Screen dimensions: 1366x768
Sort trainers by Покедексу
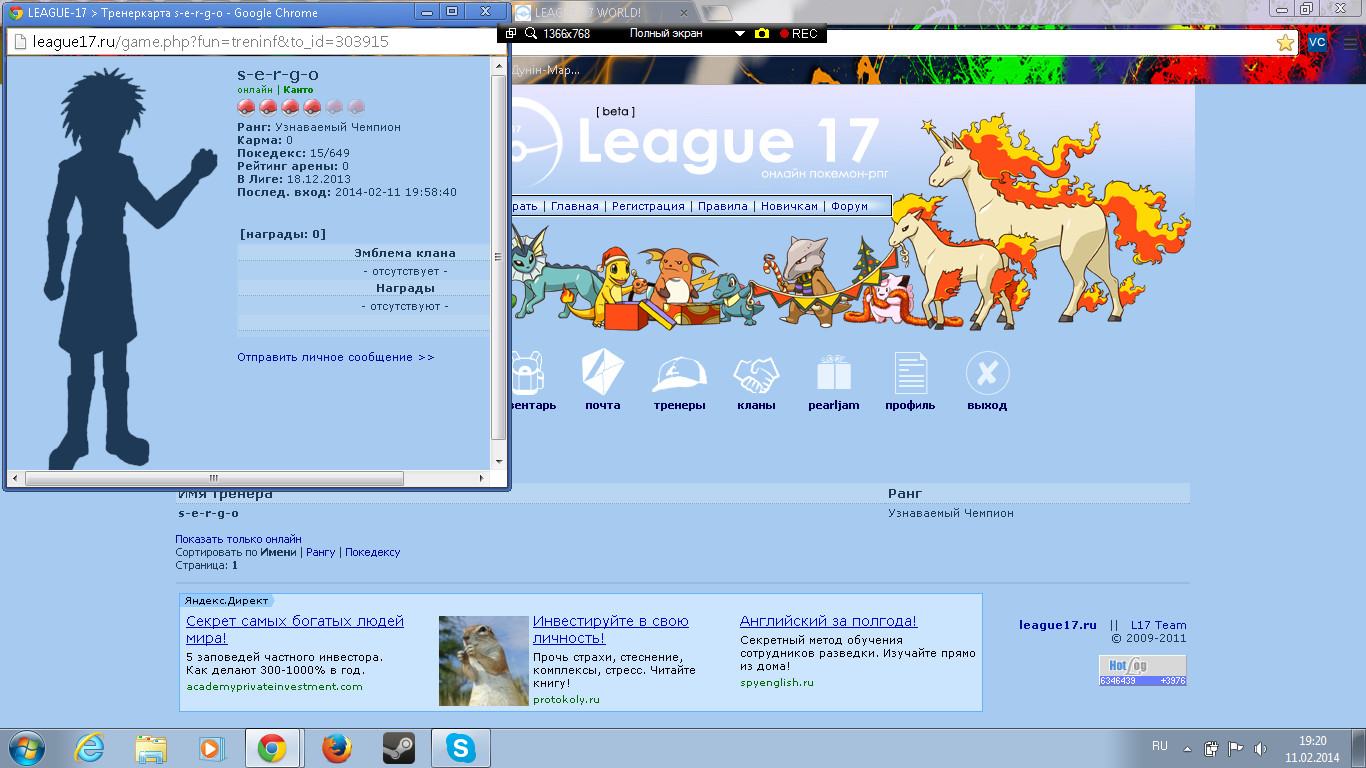pos(372,552)
